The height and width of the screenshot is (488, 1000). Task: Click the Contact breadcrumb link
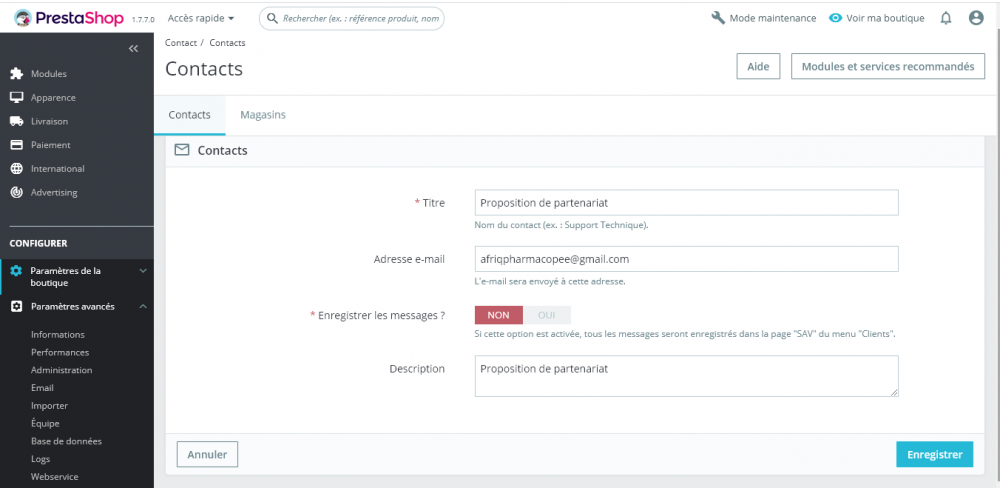180,43
